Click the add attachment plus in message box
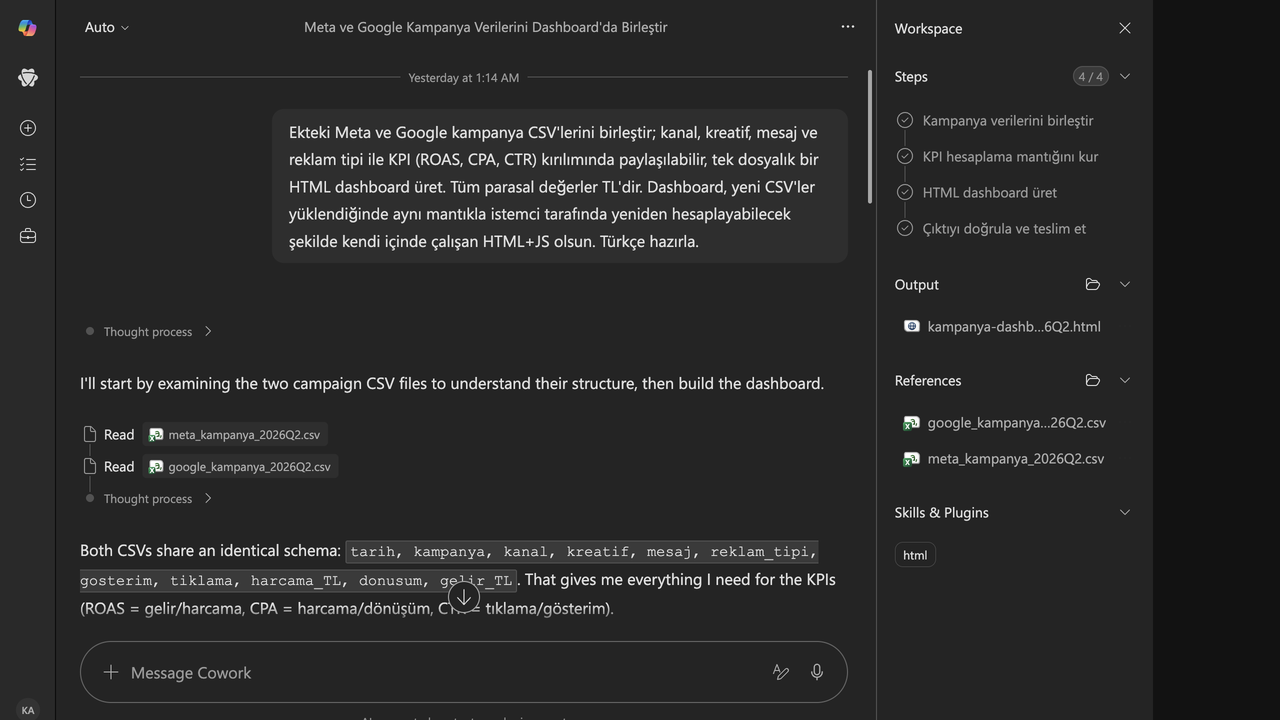This screenshot has width=1280, height=720. 111,672
